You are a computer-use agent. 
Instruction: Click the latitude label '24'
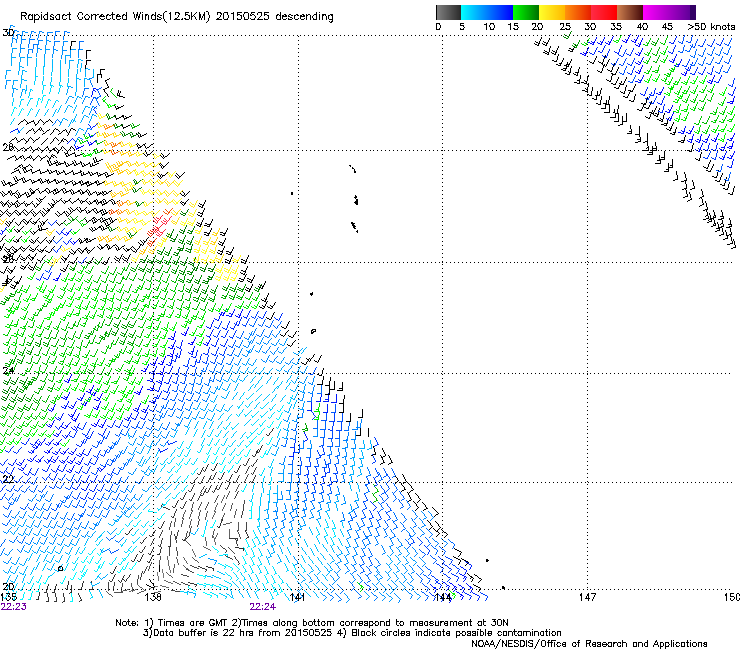[x=8, y=371]
